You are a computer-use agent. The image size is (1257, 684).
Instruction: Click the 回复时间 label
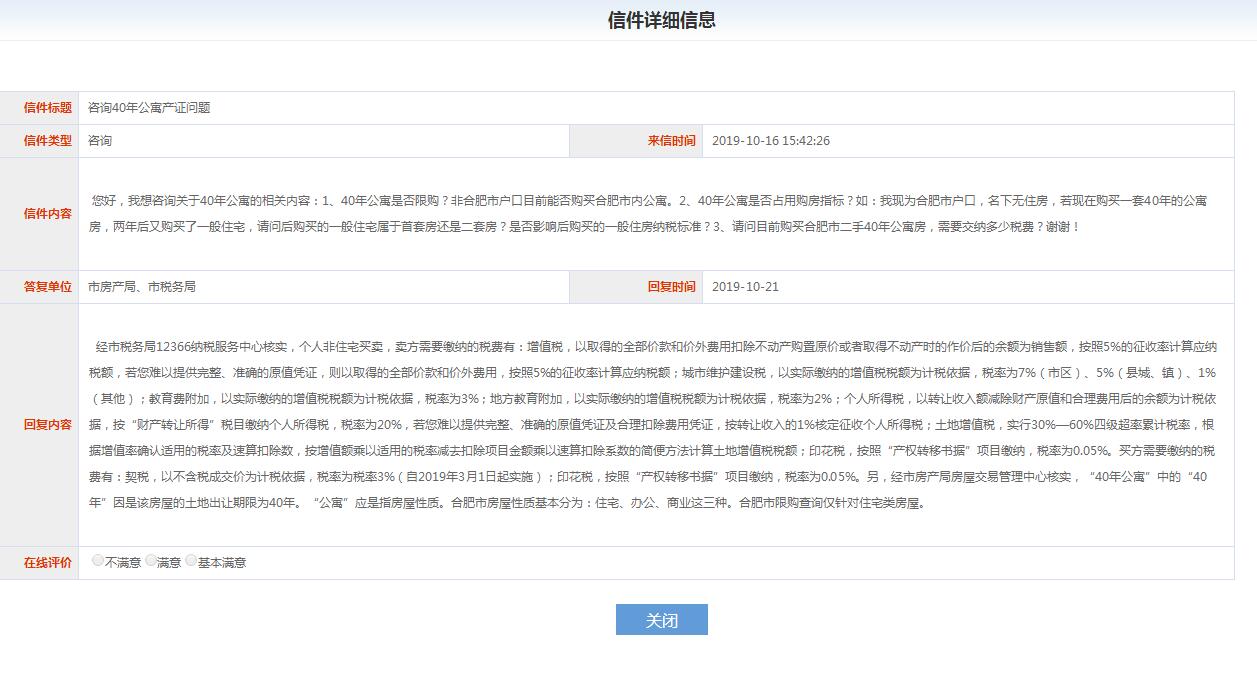click(x=671, y=287)
